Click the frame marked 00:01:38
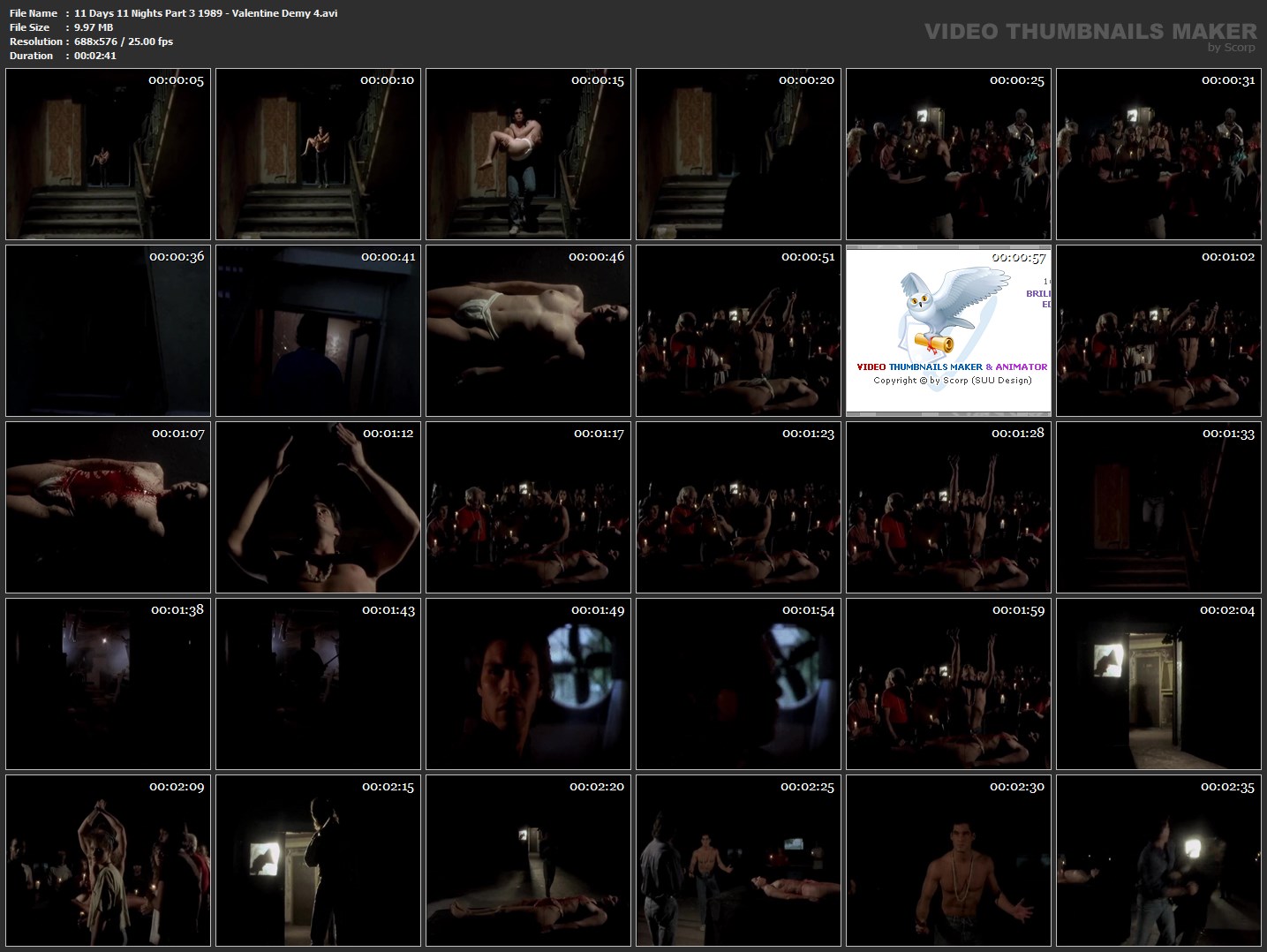Image resolution: width=1267 pixels, height=952 pixels. coord(108,684)
